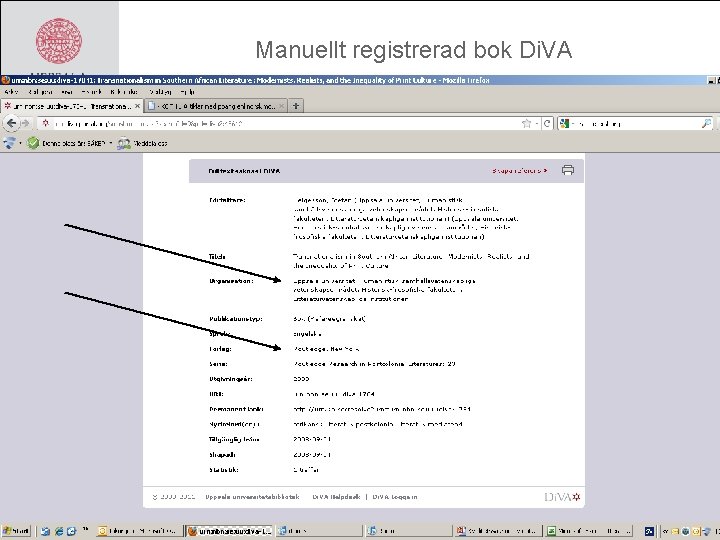This screenshot has width=720, height=540.
Task: Close the first browser tab
Action: tap(137, 106)
